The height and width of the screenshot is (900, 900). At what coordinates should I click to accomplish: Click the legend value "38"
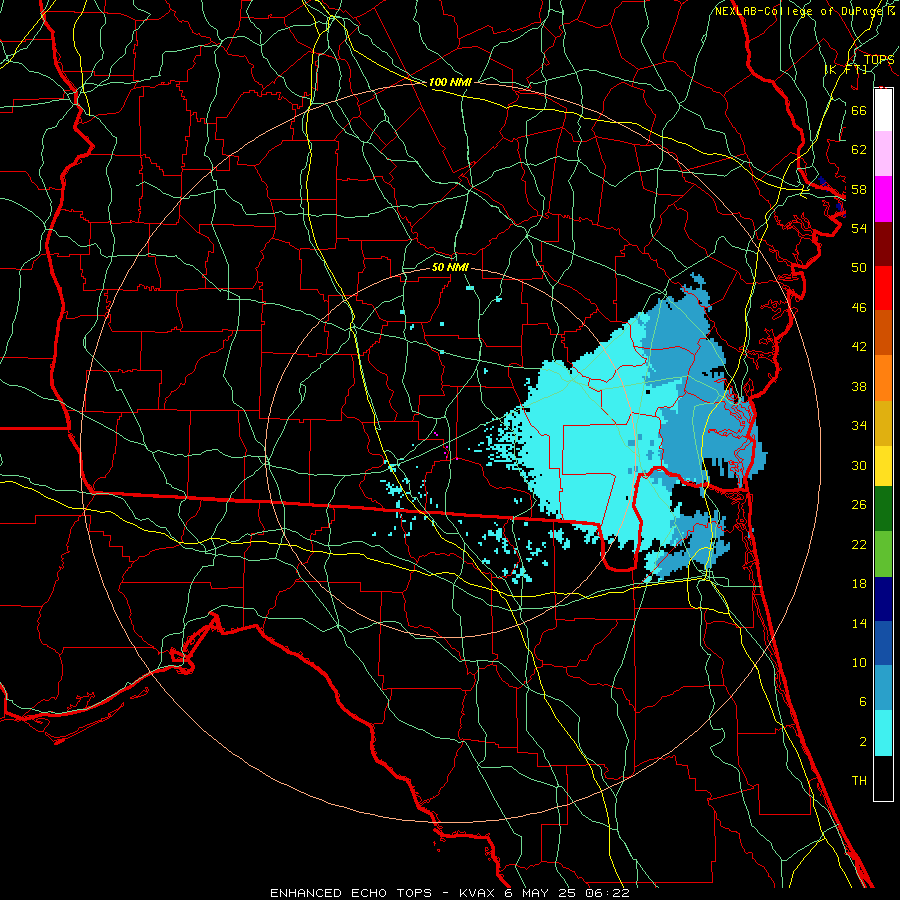(859, 386)
